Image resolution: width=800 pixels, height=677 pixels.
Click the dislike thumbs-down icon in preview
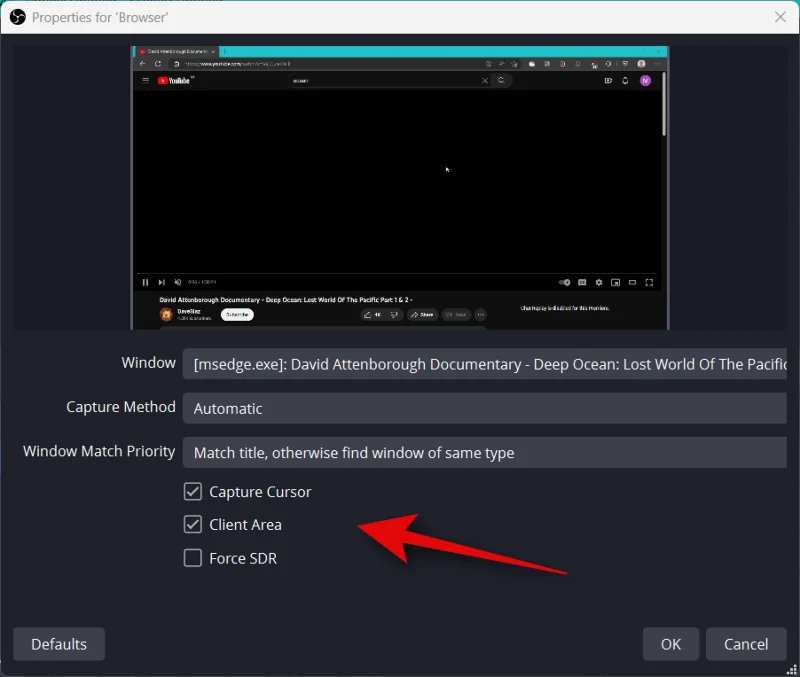point(394,315)
